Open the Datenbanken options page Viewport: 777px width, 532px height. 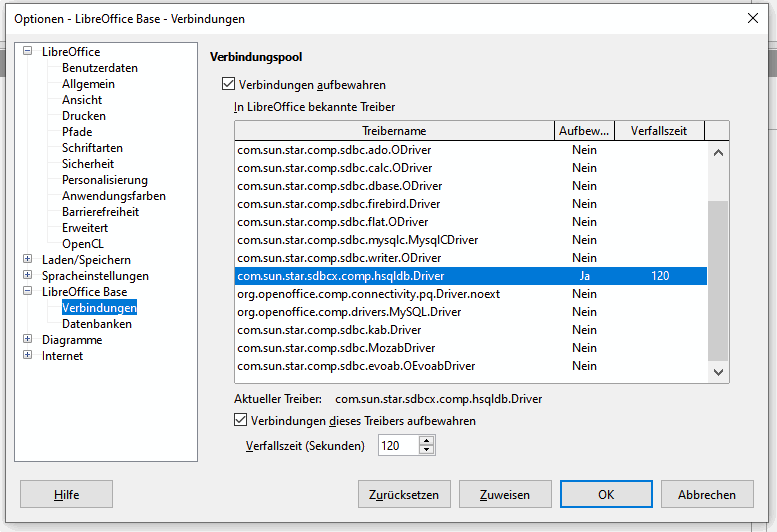[97, 323]
